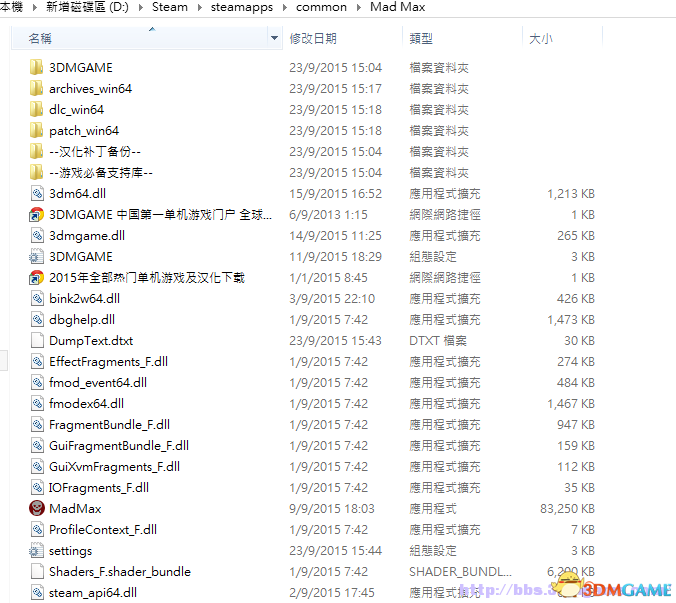
Task: Click type DTXT 檔案
Action: (x=438, y=341)
